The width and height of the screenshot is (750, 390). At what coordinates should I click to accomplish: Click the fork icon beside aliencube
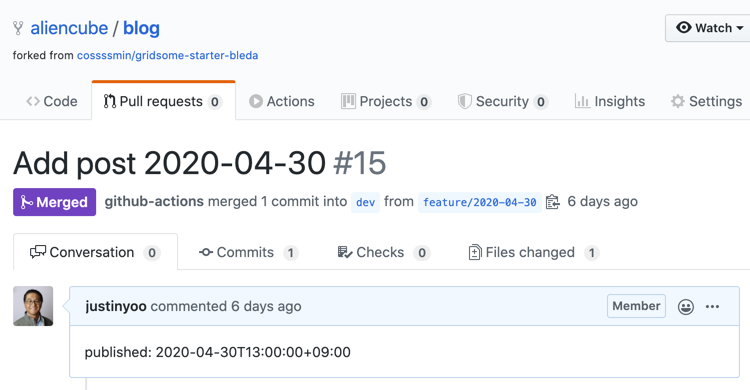[18, 28]
